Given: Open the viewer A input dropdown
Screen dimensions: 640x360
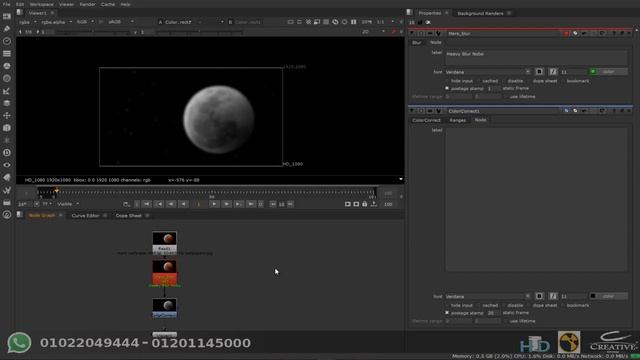Looking at the screenshot, I should click(191, 22).
